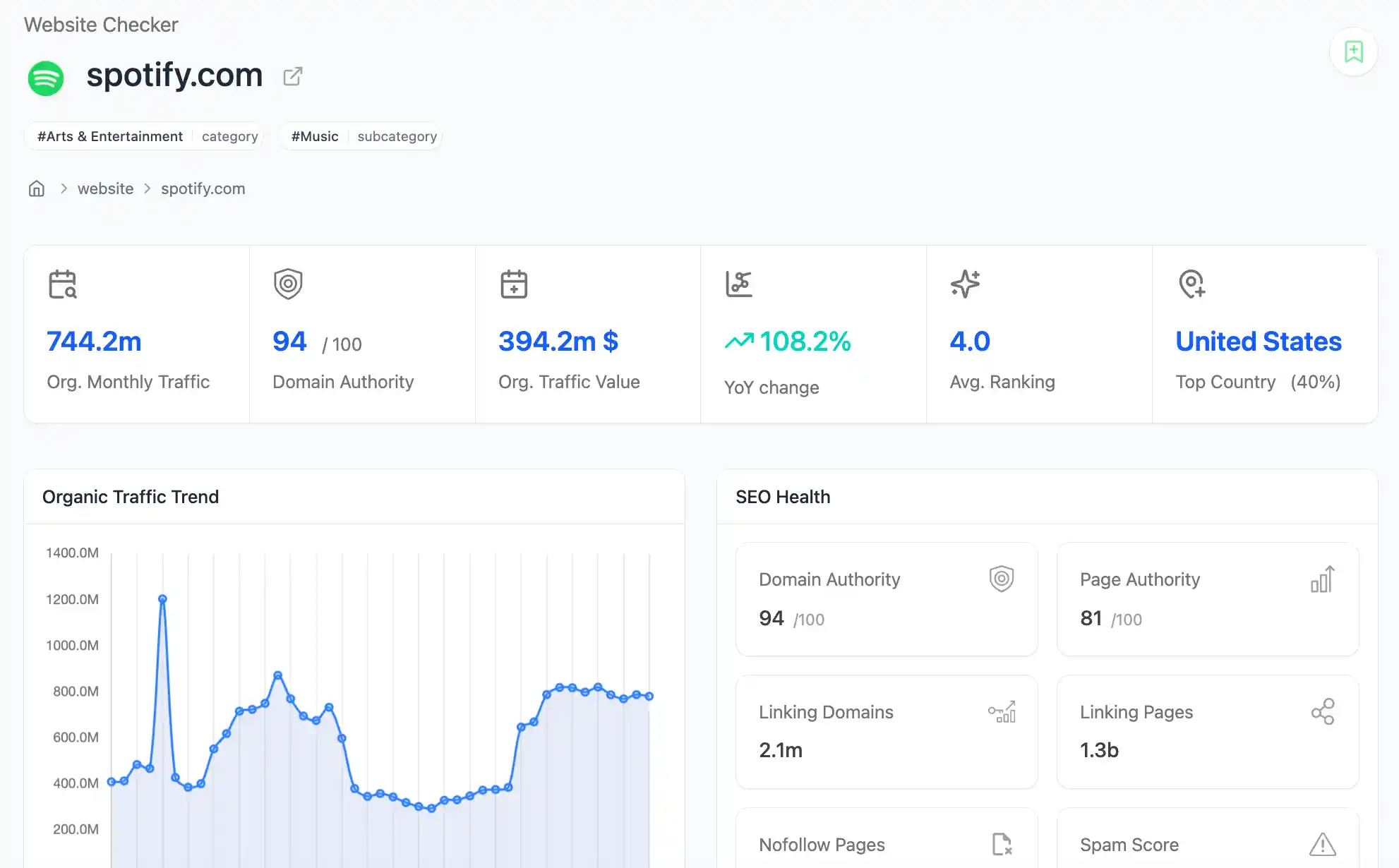
Task: Click the 744.2m monthly traffic value
Action: (94, 342)
